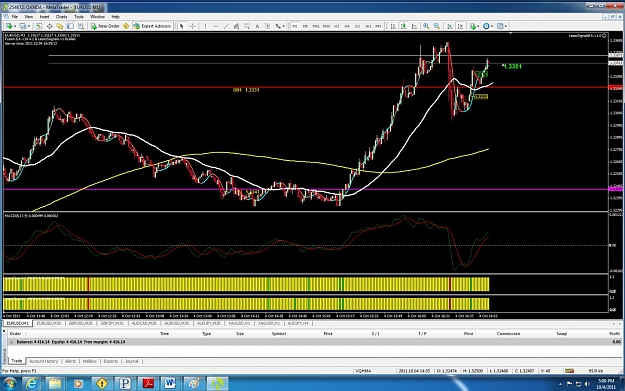Open the GBPUSD,M30 chart tab

81,323
